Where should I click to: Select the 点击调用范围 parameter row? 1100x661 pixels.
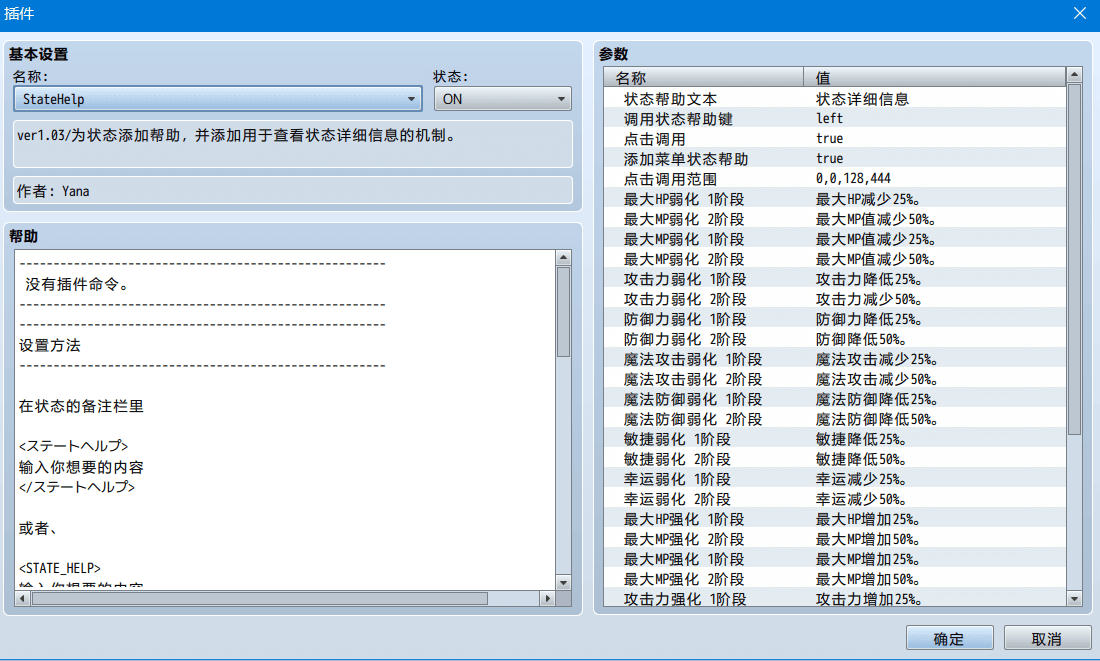coord(834,179)
